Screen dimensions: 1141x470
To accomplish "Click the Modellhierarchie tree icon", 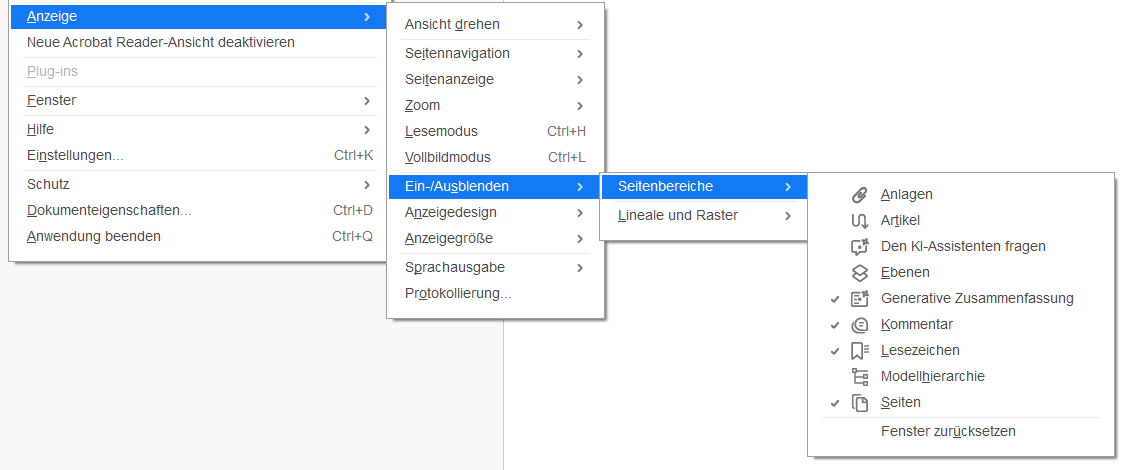I will pyautogui.click(x=859, y=377).
